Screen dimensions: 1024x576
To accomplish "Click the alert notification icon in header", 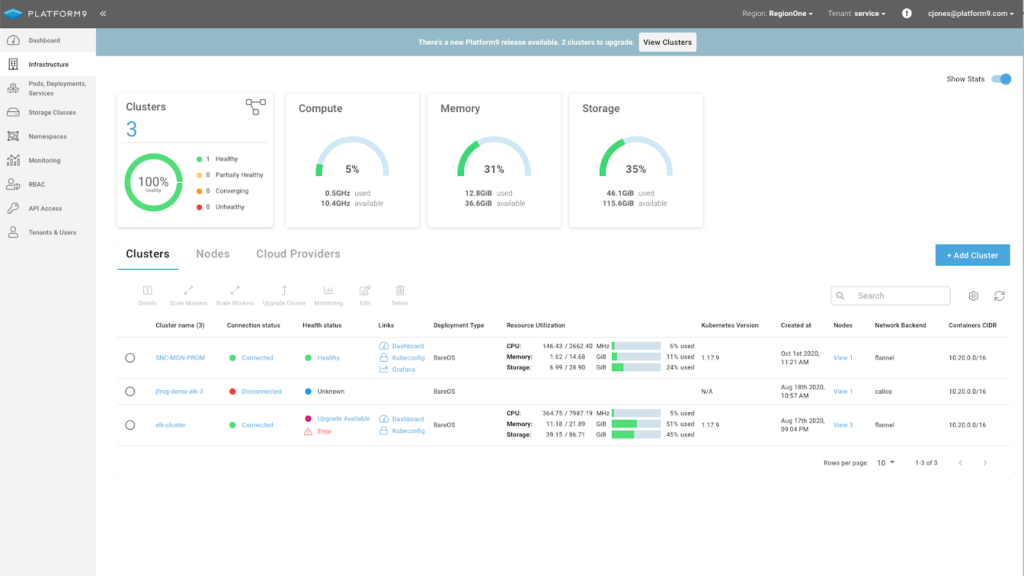I will [907, 14].
